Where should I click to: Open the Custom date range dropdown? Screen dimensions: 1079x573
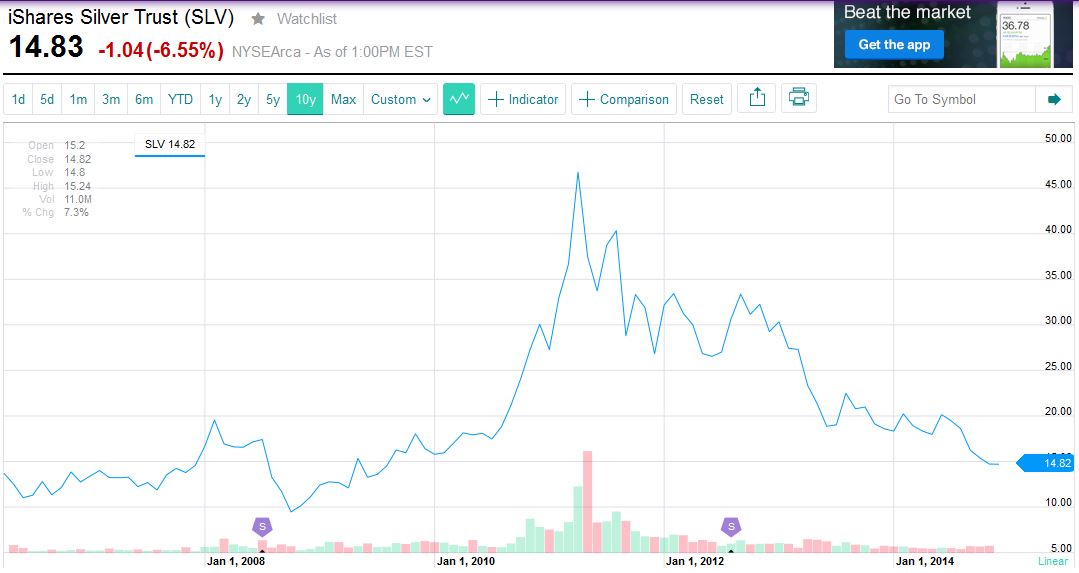pos(400,99)
